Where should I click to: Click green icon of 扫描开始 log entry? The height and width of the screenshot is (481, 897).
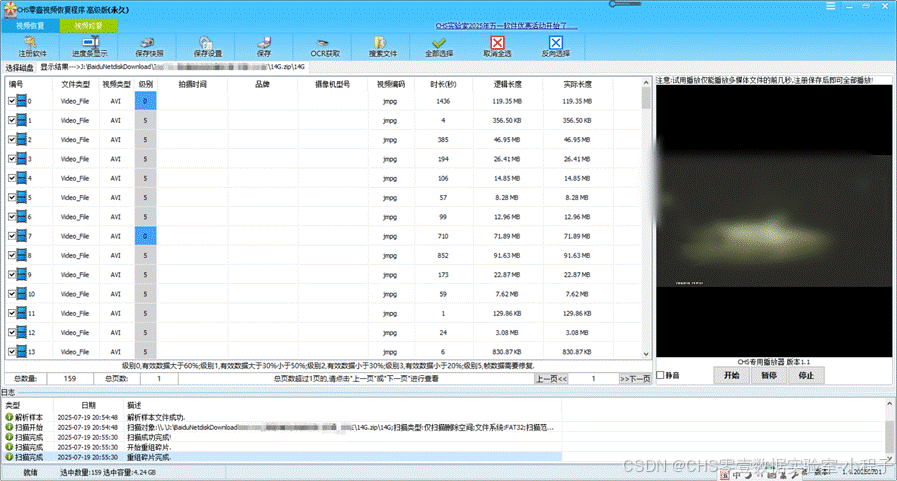click(x=9, y=427)
